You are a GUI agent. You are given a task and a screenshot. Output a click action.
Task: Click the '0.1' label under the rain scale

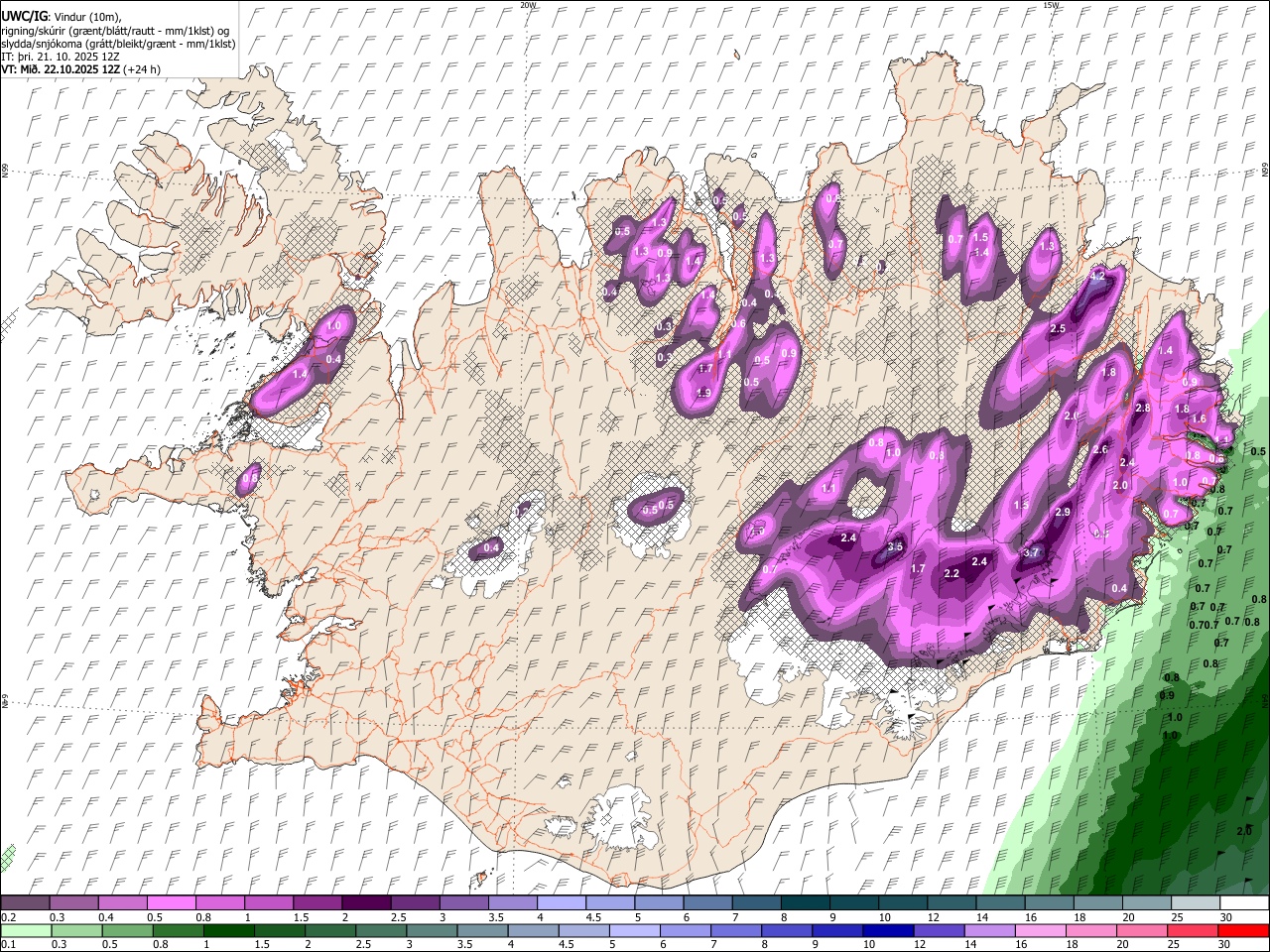(7, 945)
